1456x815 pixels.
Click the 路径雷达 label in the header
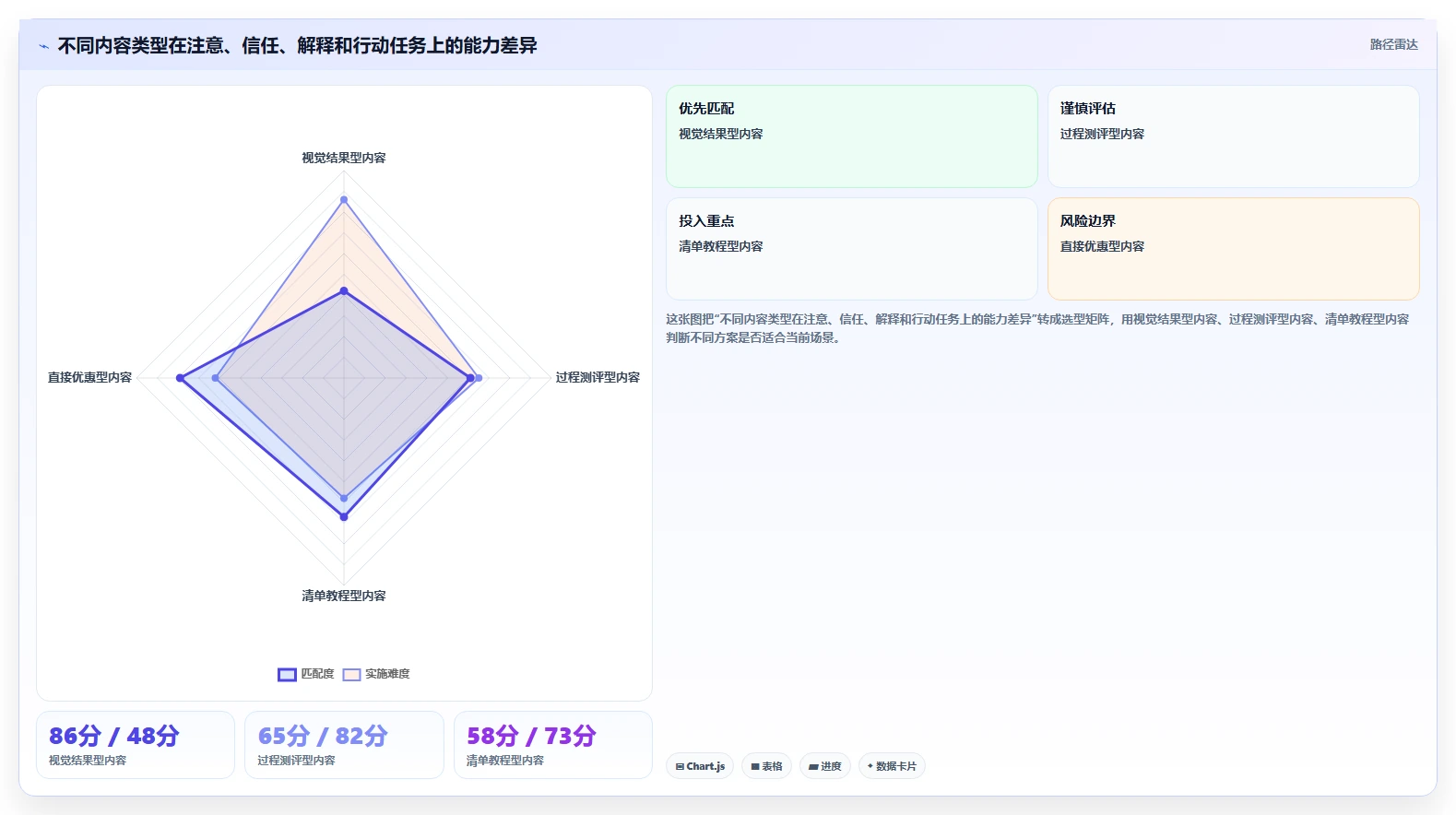(1393, 44)
